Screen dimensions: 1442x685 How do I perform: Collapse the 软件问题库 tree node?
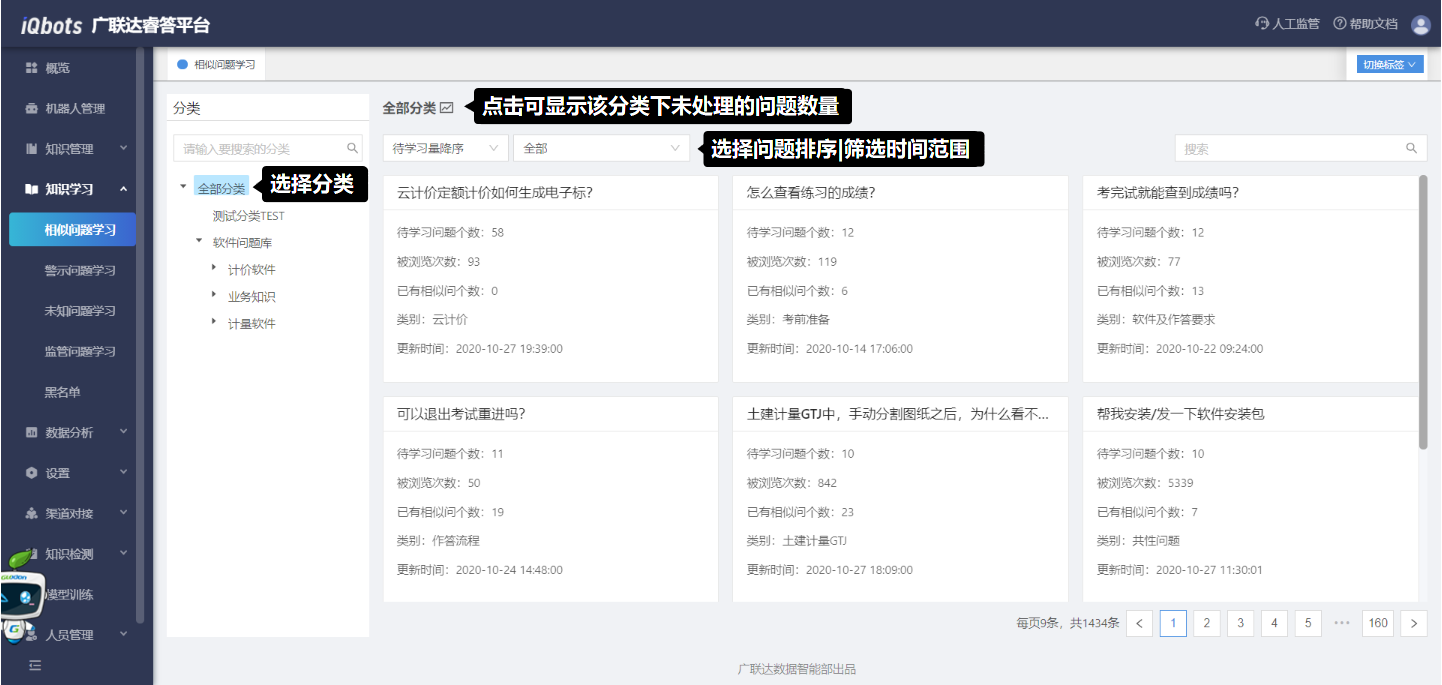pos(199,241)
